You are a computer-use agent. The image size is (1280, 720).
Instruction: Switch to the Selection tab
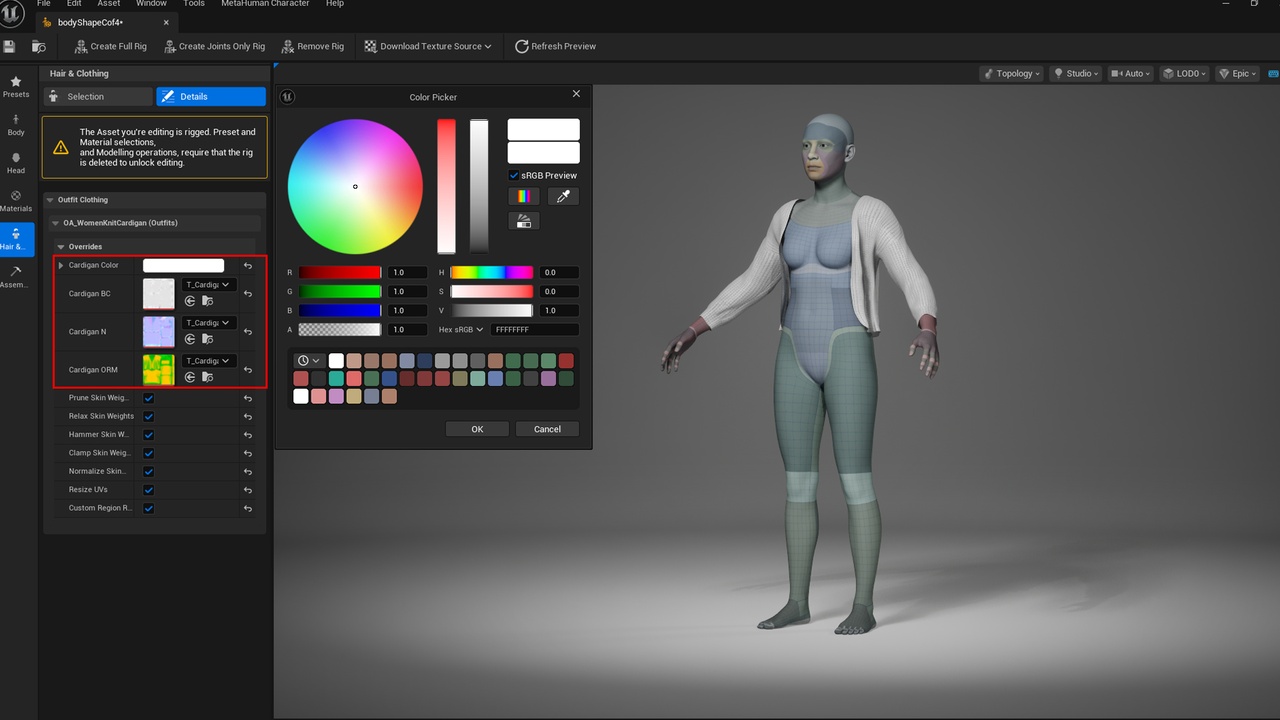click(x=97, y=97)
